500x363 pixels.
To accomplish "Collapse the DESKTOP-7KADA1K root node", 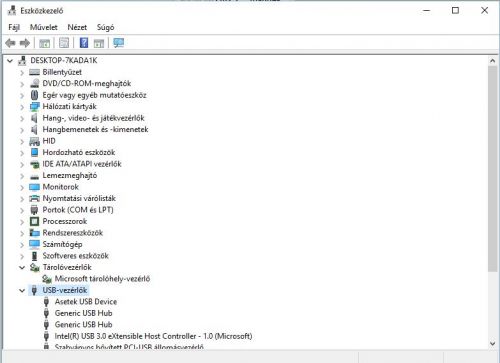I will point(10,61).
